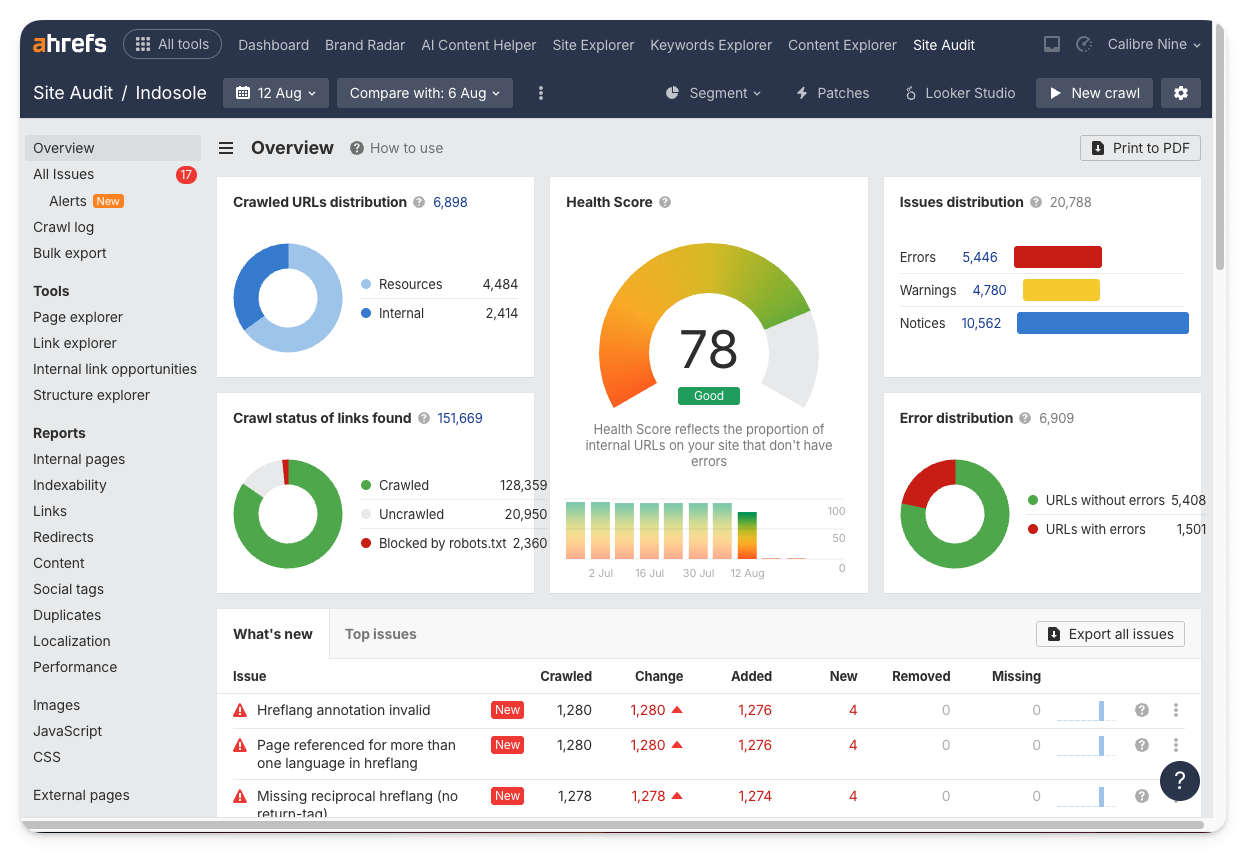Screen dimensions: 1247x853
Task: Click the notifications monitor icon in header
Action: (1052, 45)
